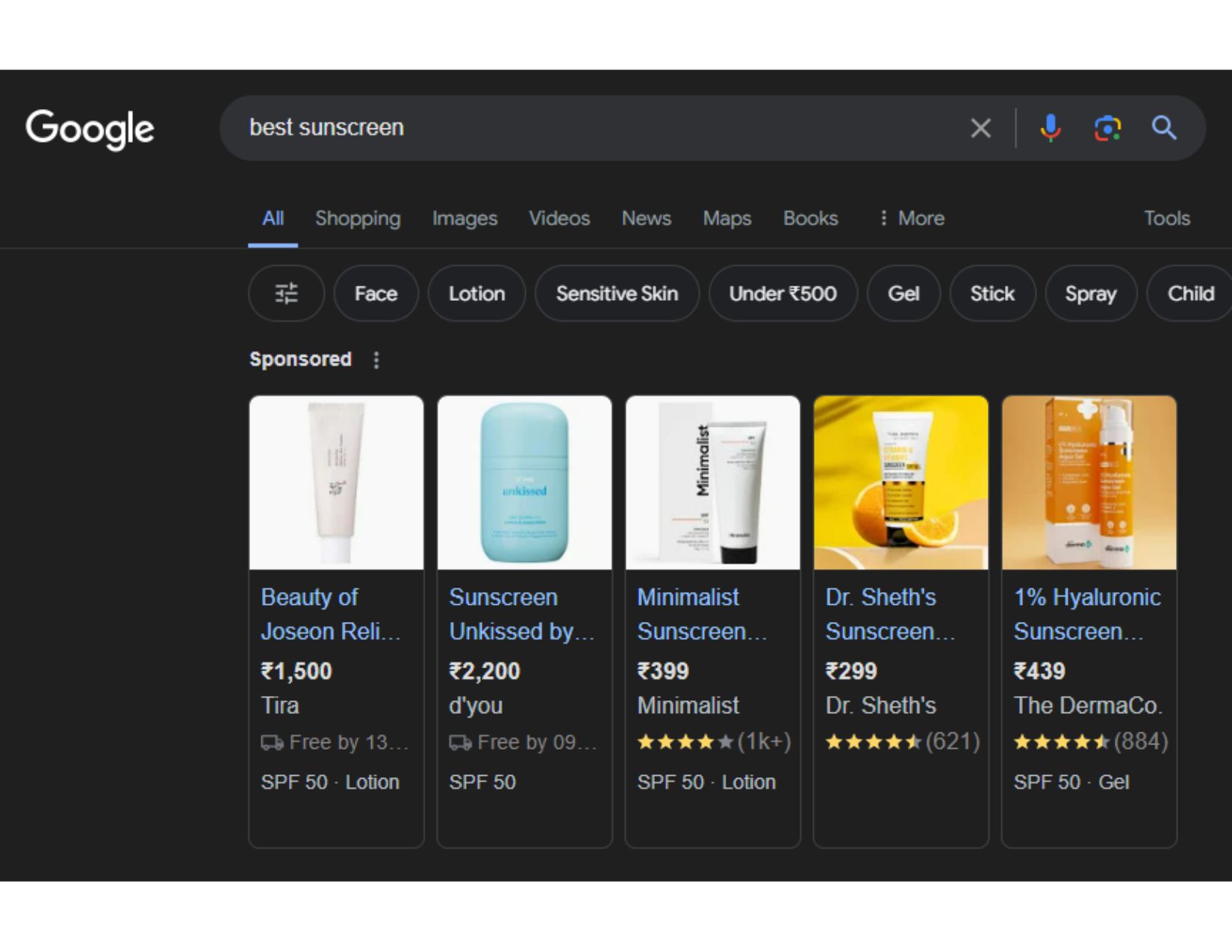Click the Google voice search microphone icon
This screenshot has width=1232, height=952.
(1050, 128)
